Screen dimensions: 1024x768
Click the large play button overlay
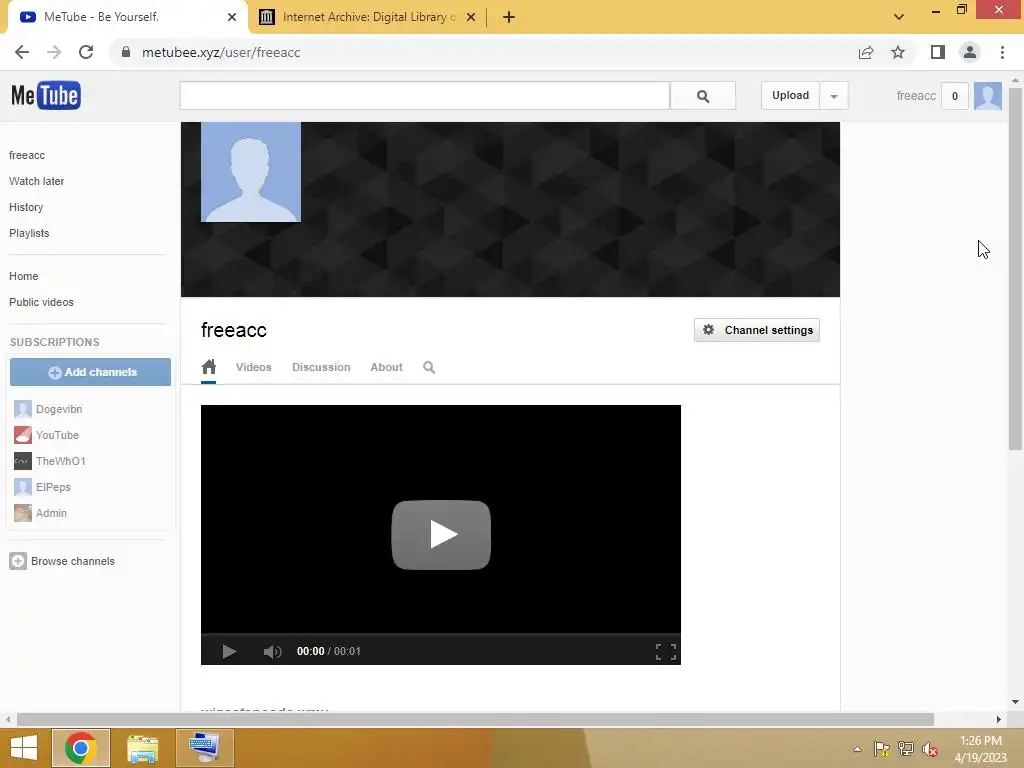[441, 535]
